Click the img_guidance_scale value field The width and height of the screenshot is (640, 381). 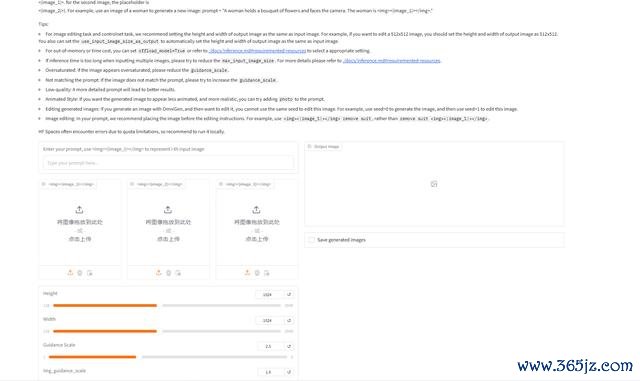[270, 372]
